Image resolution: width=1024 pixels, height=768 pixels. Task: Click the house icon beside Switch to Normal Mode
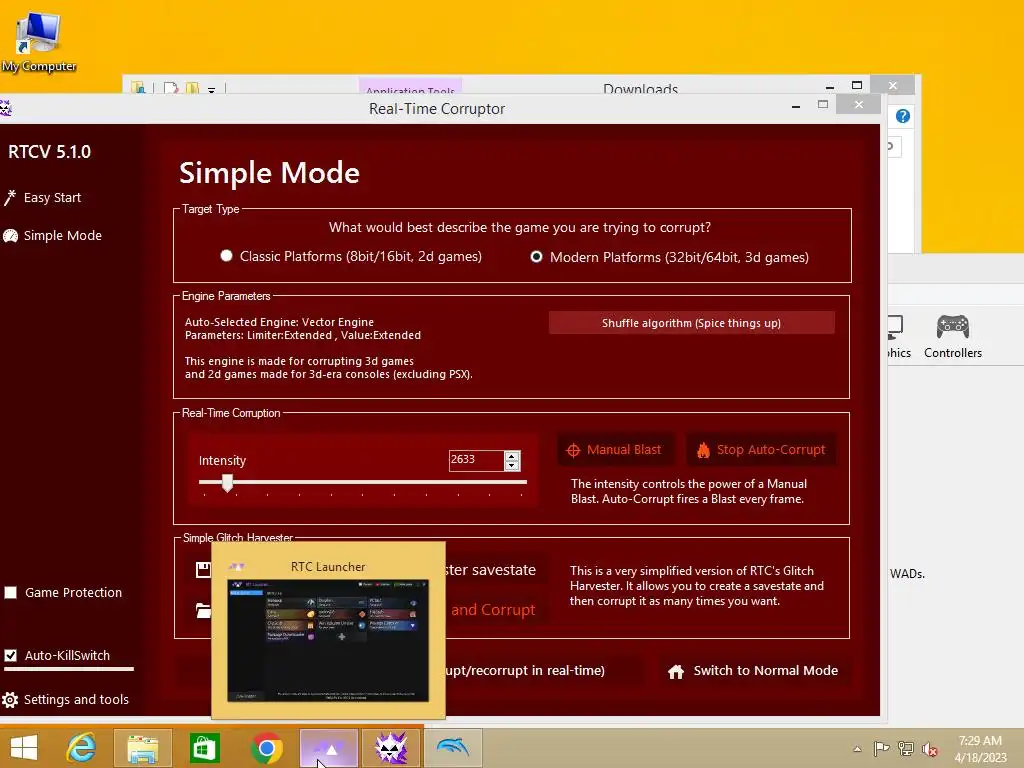pyautogui.click(x=676, y=671)
